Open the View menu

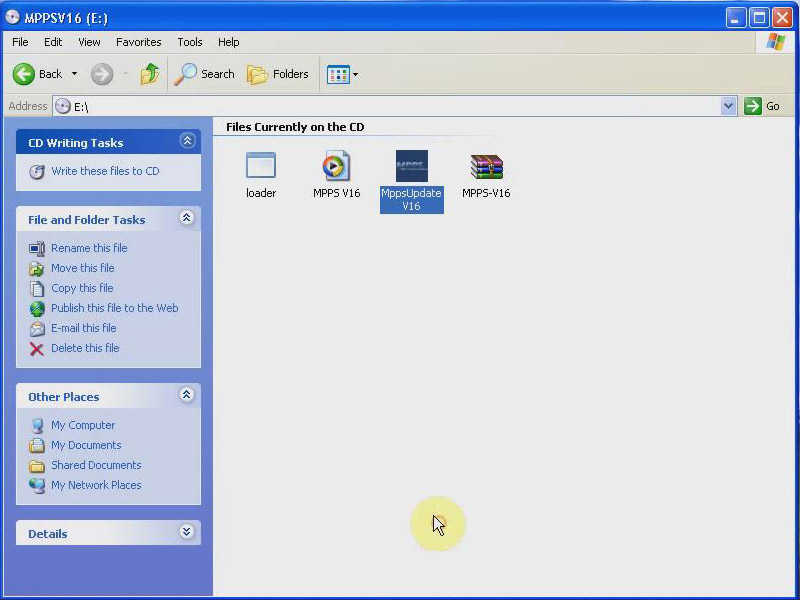(x=89, y=42)
